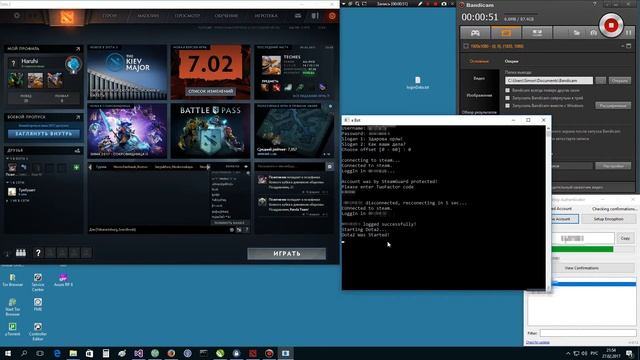
Task: Click View Confirmations button in authenticator
Action: coord(582,268)
